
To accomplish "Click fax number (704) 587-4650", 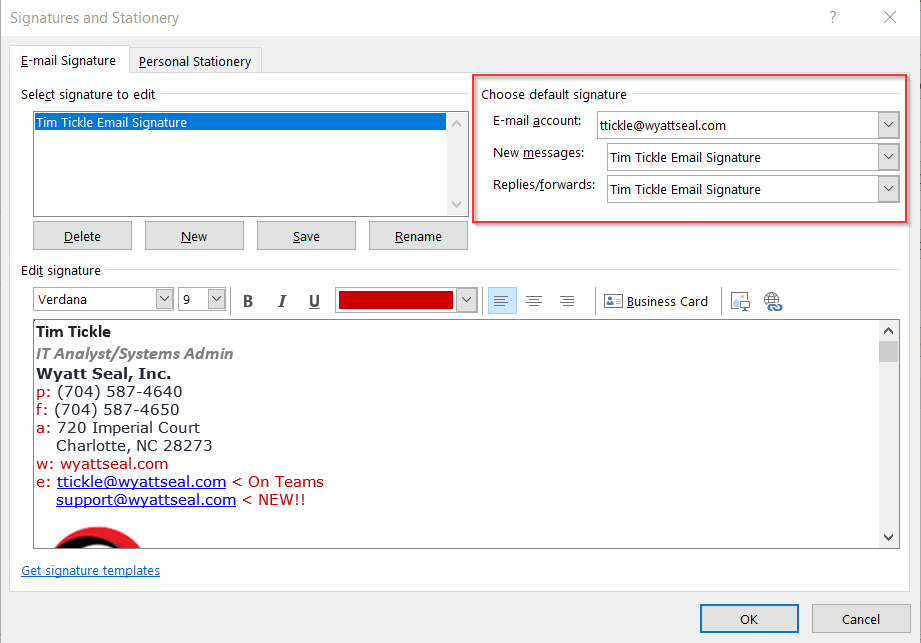I will click(117, 409).
